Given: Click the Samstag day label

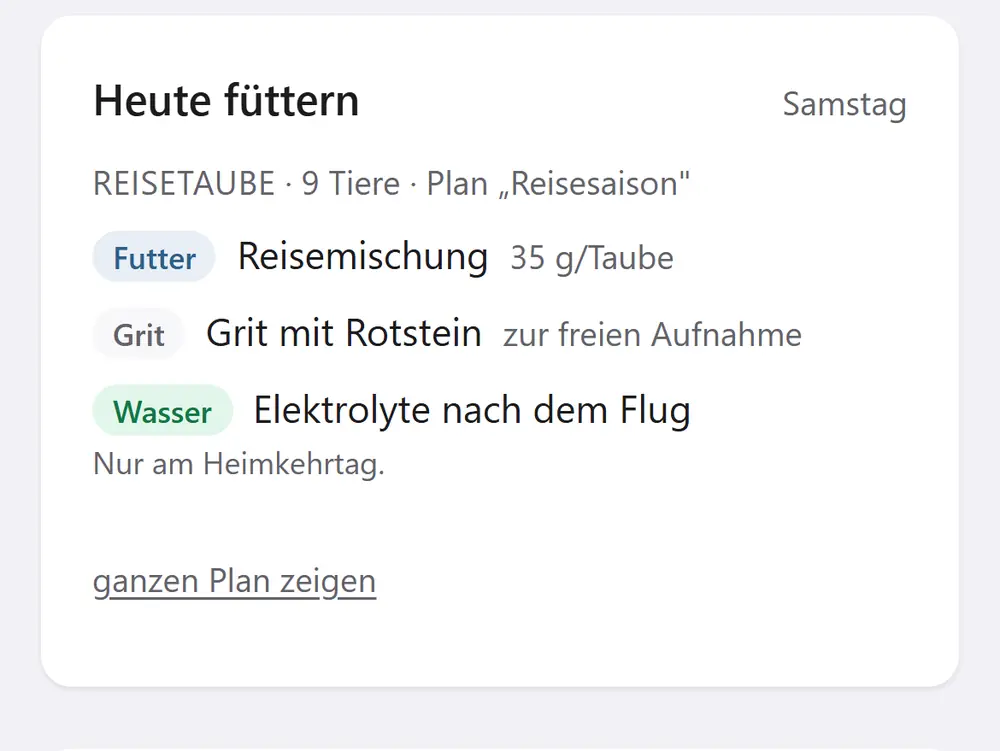Looking at the screenshot, I should tap(844, 104).
